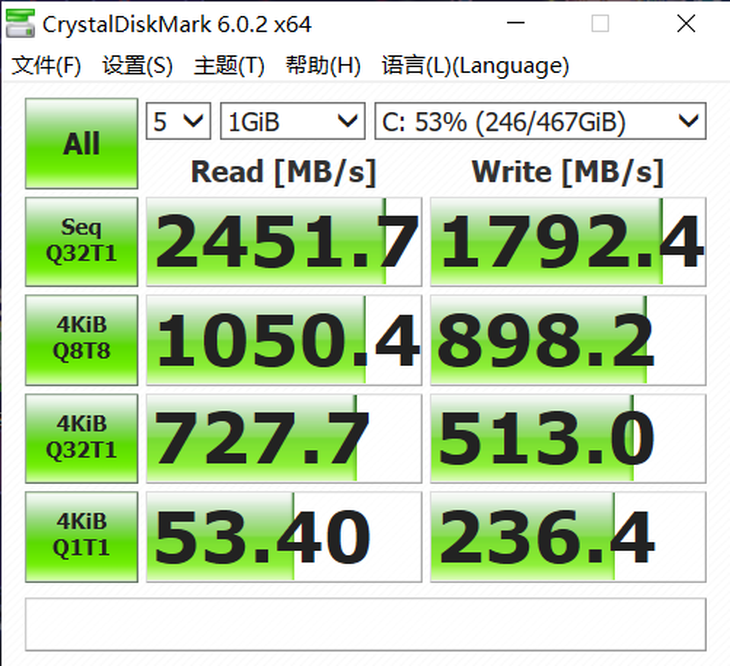The image size is (730, 666).
Task: Expand the drive selection dropdown C: 53%
Action: click(x=540, y=121)
